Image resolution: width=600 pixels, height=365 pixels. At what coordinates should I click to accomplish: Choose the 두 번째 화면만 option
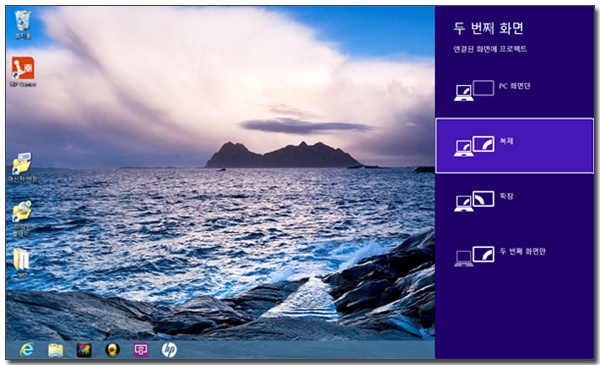click(x=514, y=256)
